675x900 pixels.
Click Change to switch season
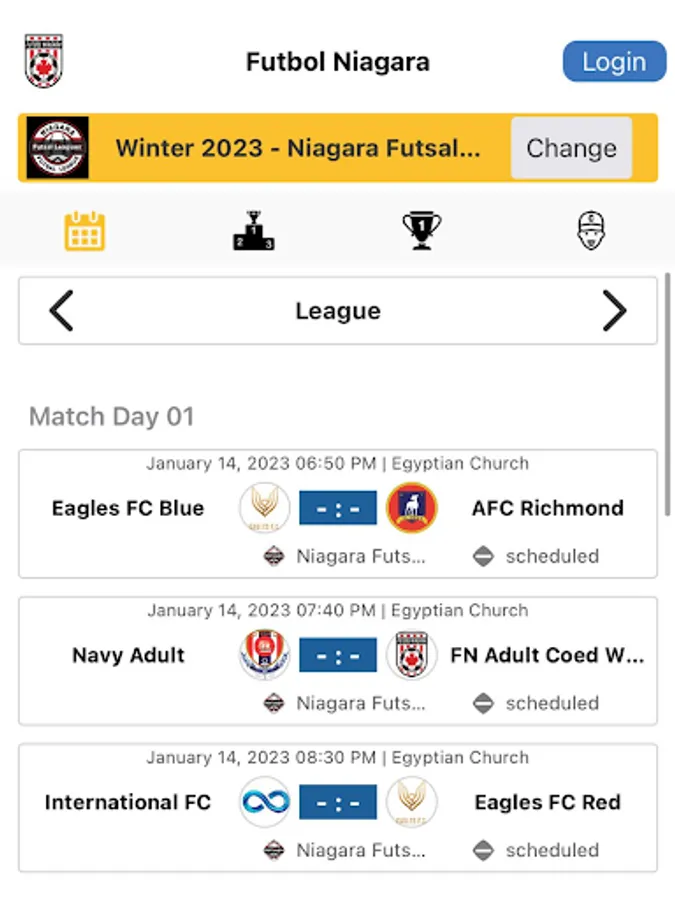[572, 148]
